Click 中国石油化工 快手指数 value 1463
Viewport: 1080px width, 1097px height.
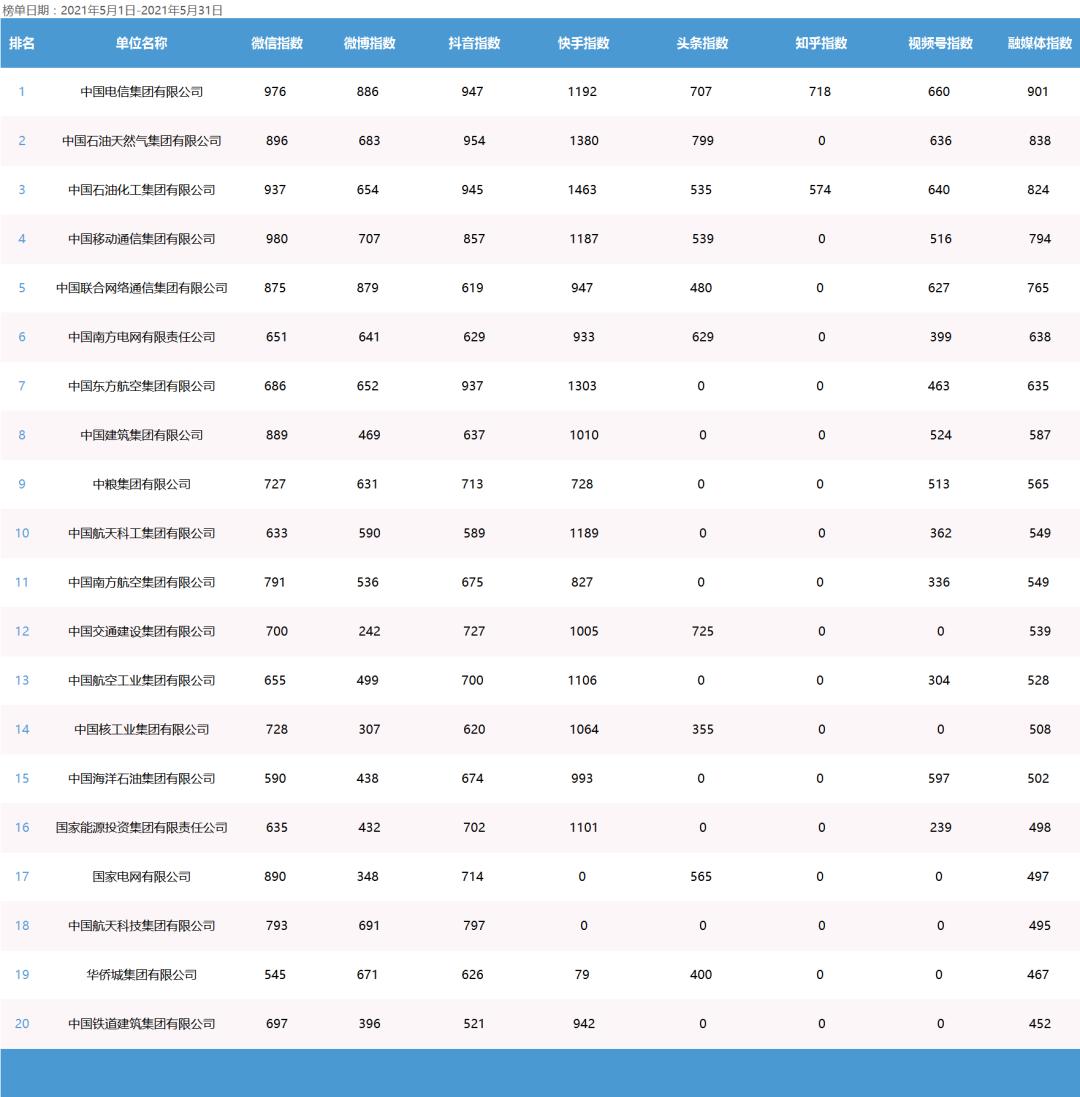pos(582,190)
